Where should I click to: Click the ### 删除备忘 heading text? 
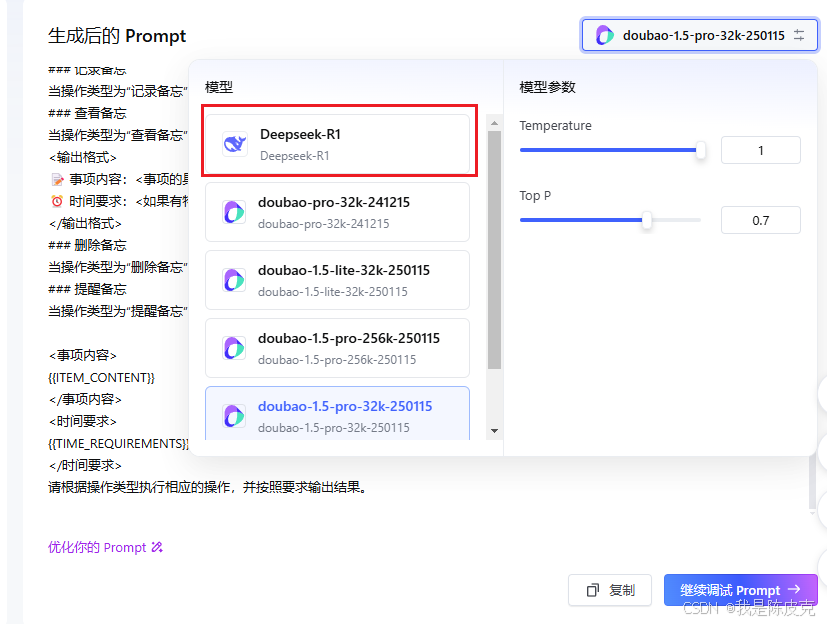coord(87,245)
